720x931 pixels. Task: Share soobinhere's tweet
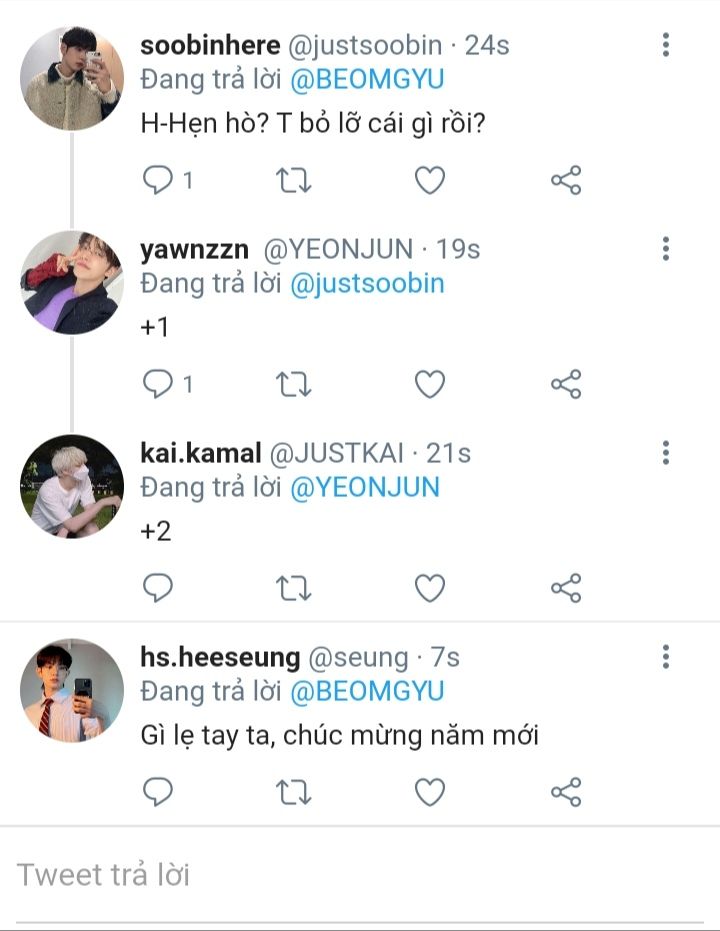[566, 180]
